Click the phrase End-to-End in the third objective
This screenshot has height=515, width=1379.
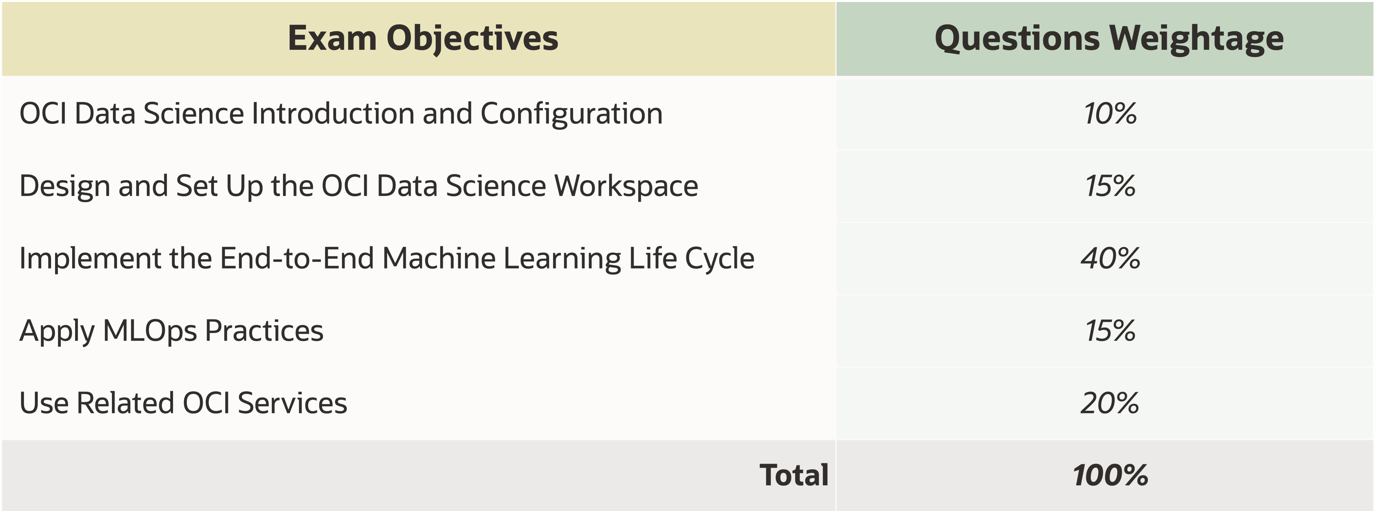pos(298,258)
